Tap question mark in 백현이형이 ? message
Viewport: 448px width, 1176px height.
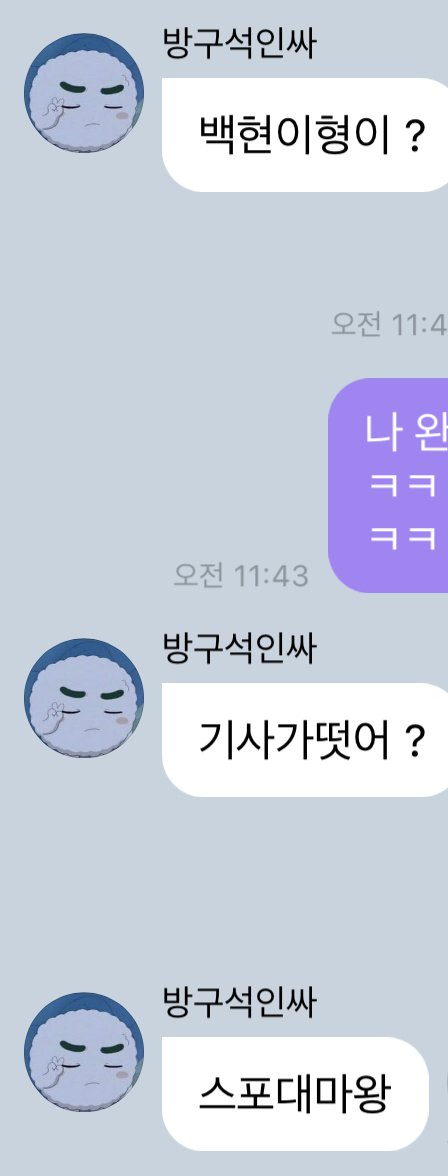pyautogui.click(x=414, y=137)
